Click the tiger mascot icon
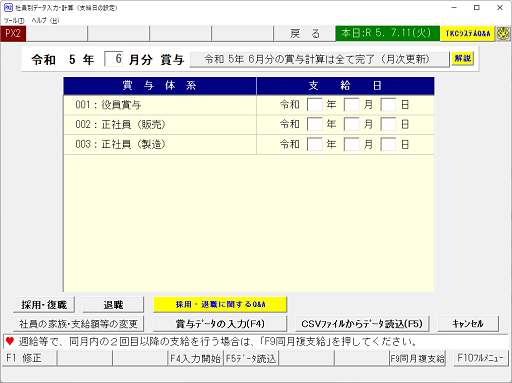Screen dimensions: 512x383 503,34
